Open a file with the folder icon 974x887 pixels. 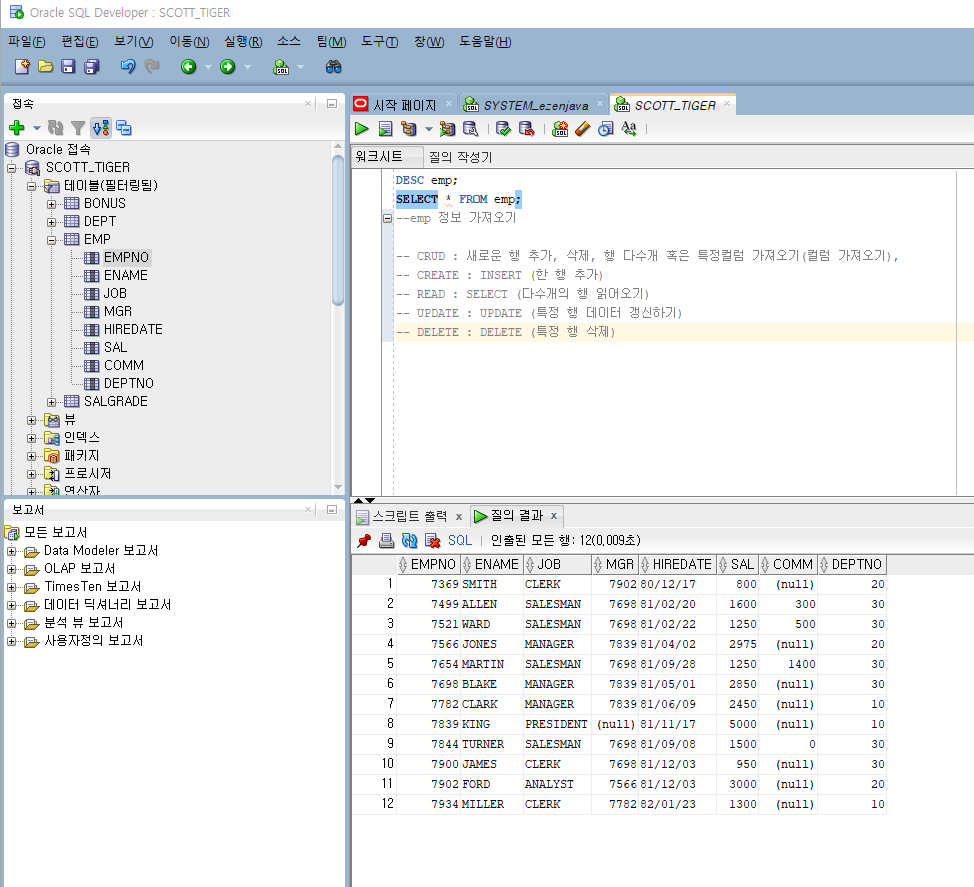coord(45,66)
